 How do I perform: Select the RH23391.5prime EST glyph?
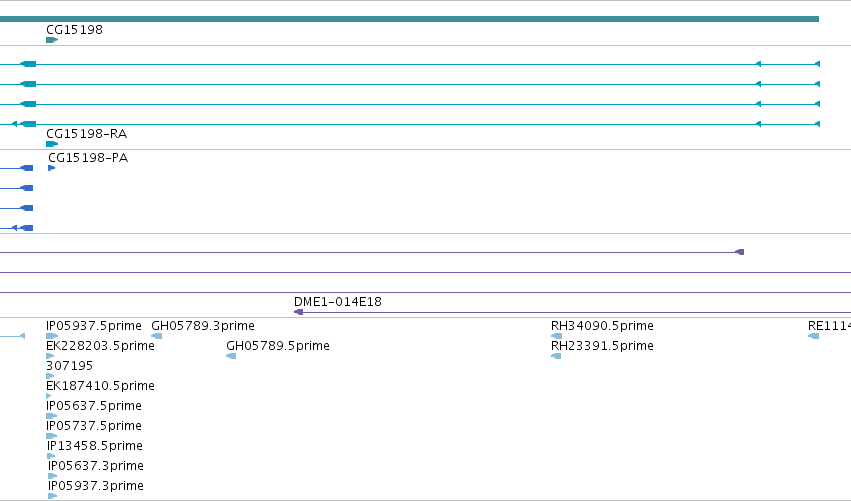point(556,356)
